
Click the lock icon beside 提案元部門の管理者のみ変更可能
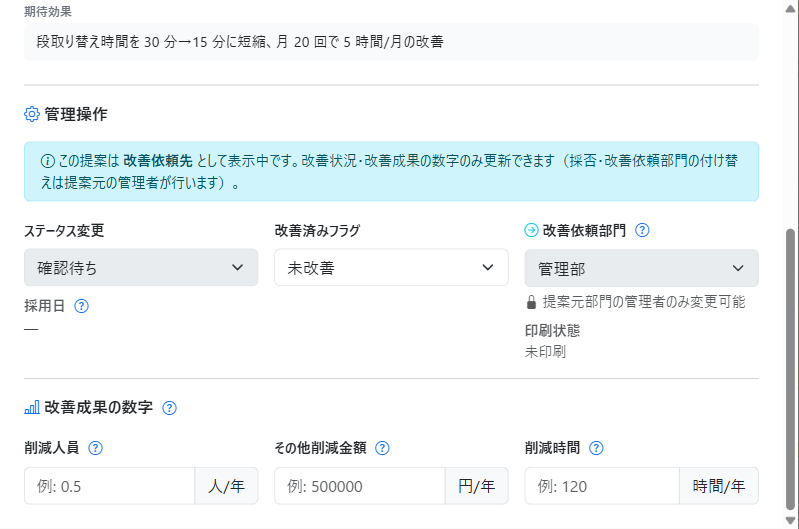coord(531,302)
